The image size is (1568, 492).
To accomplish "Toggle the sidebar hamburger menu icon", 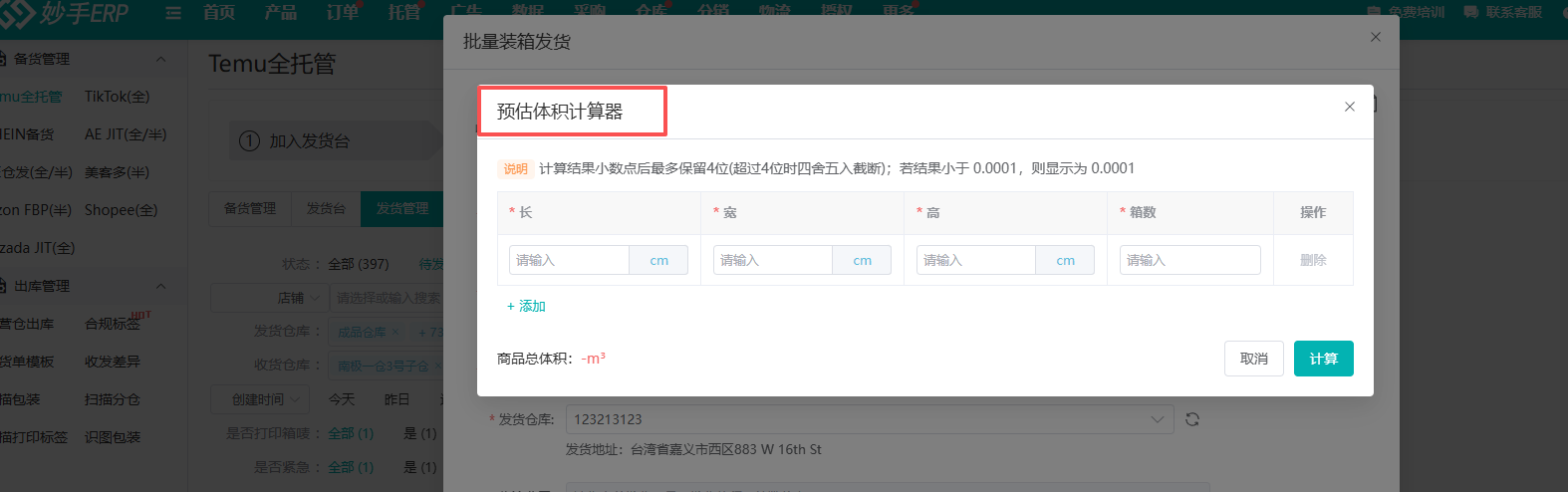I will (x=173, y=13).
